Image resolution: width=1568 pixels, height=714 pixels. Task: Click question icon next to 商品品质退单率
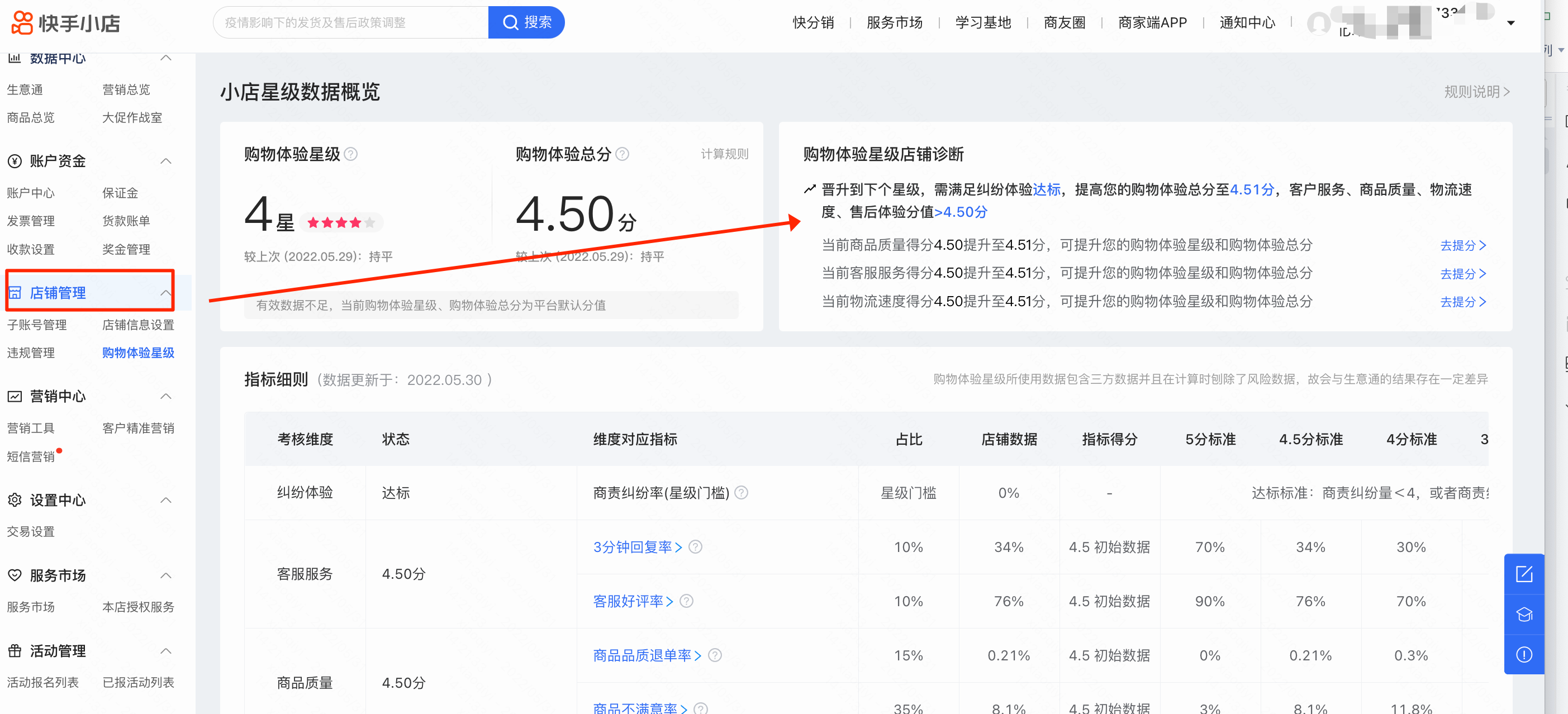pyautogui.click(x=715, y=655)
